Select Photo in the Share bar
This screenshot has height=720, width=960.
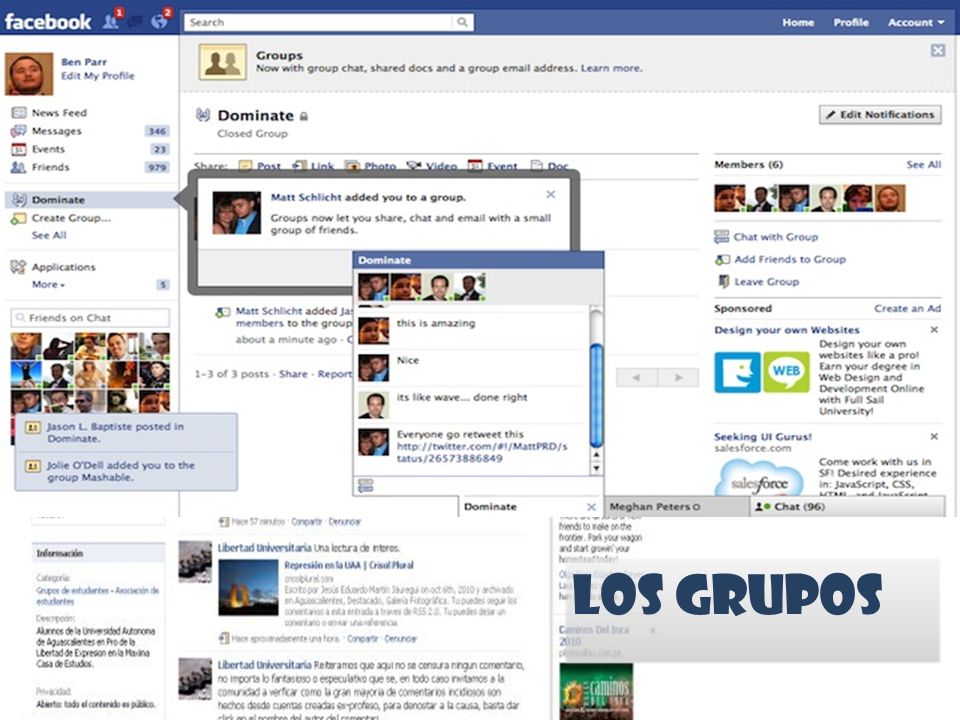click(x=370, y=166)
